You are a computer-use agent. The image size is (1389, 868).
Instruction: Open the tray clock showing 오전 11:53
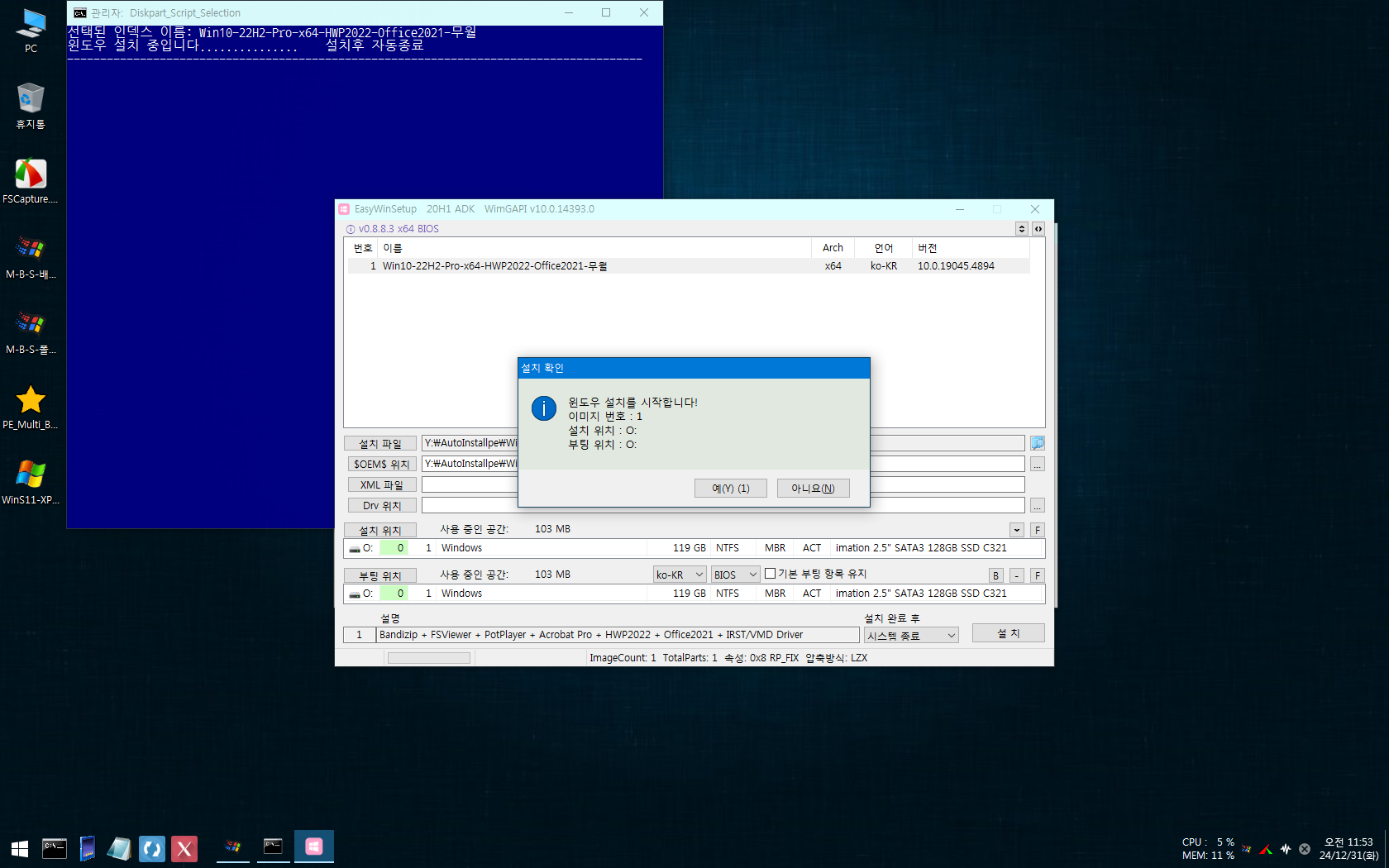[1348, 849]
